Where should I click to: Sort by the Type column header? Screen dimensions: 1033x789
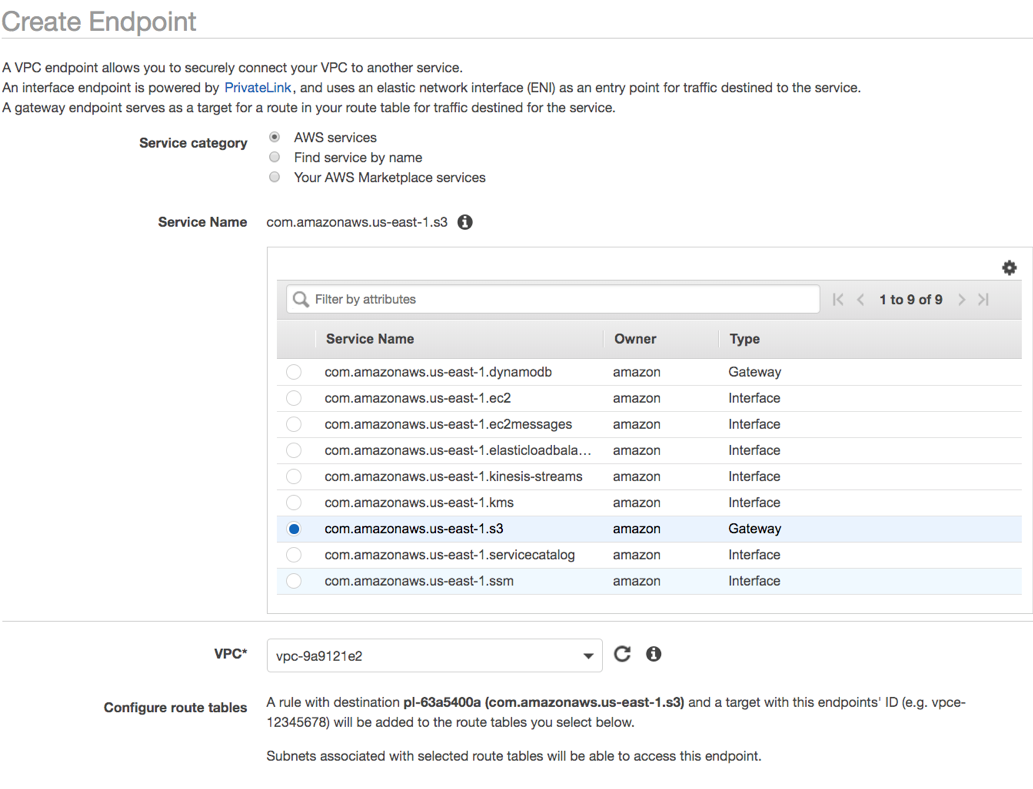click(744, 339)
